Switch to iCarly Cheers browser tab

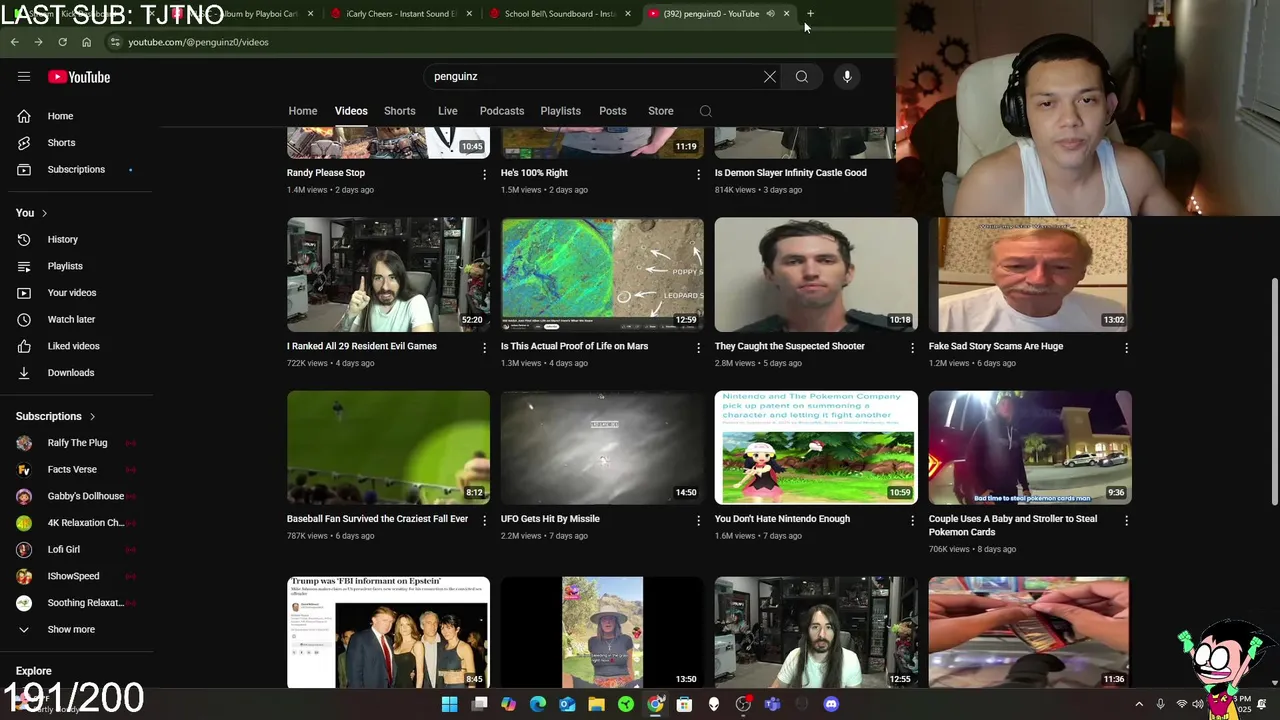point(400,14)
